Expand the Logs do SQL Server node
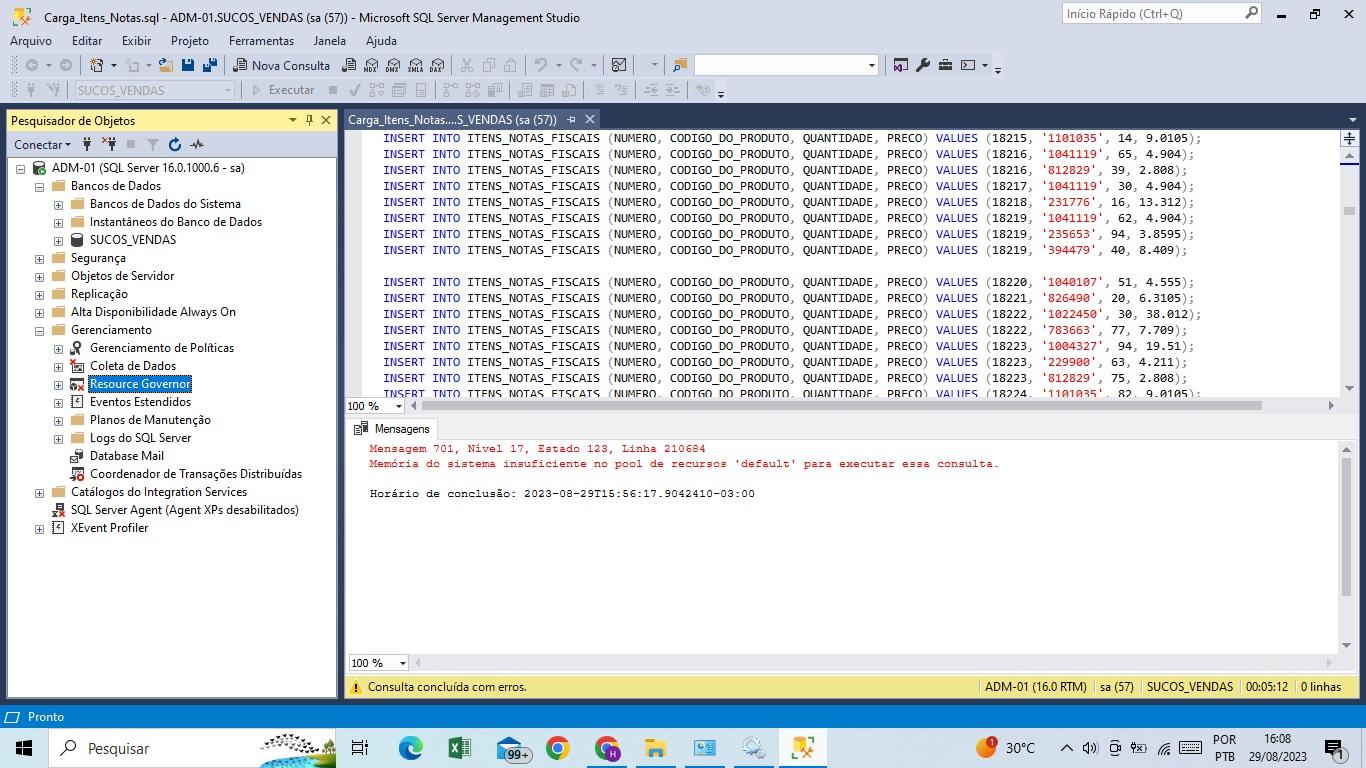The image size is (1366, 768). 59,438
